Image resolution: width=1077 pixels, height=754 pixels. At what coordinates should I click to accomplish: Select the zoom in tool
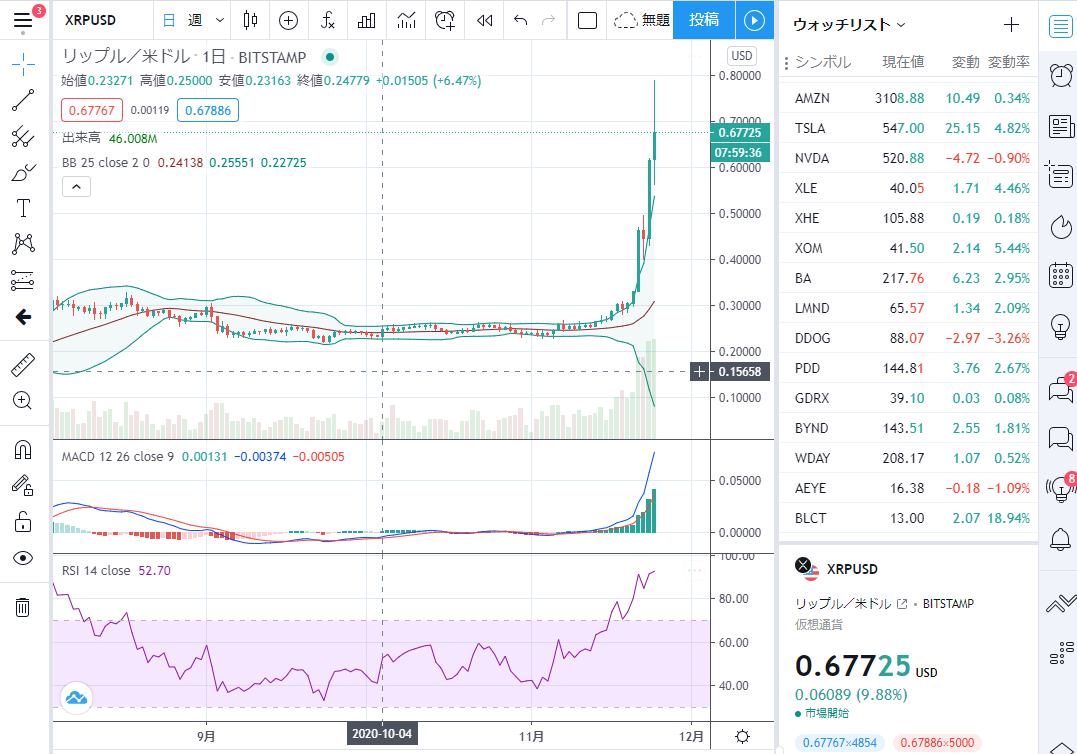[23, 400]
